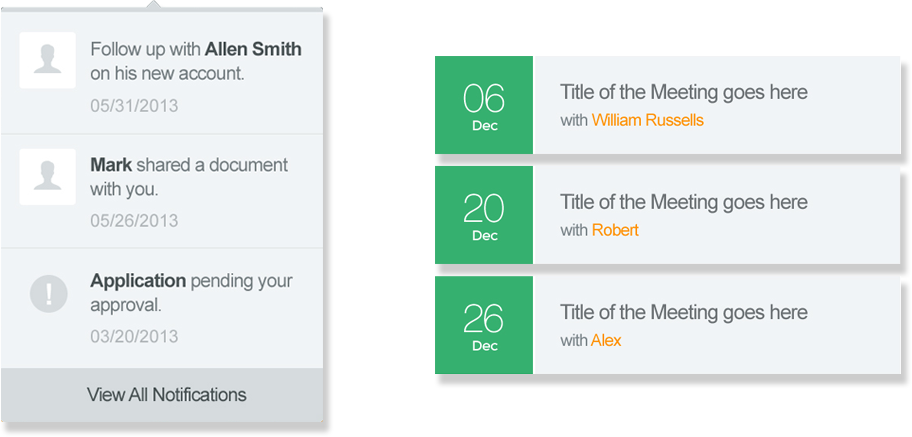912x437 pixels.
Task: Click the 05/26/2013 notification date
Action: (134, 220)
